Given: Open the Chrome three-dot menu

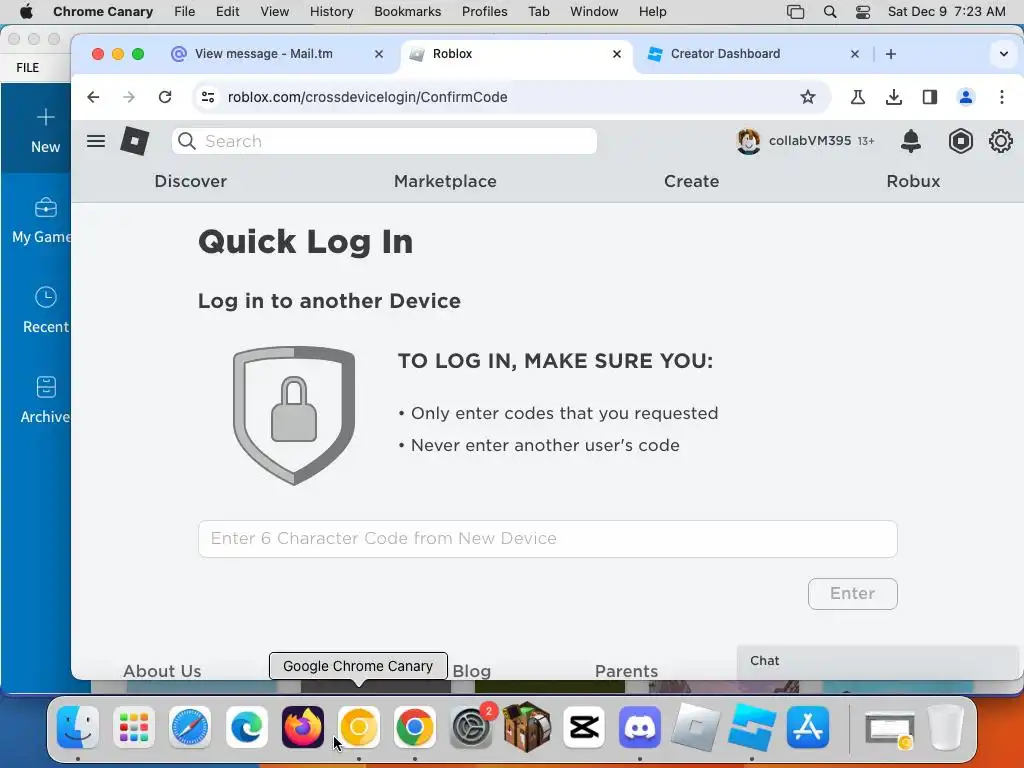Looking at the screenshot, I should click(x=1002, y=97).
